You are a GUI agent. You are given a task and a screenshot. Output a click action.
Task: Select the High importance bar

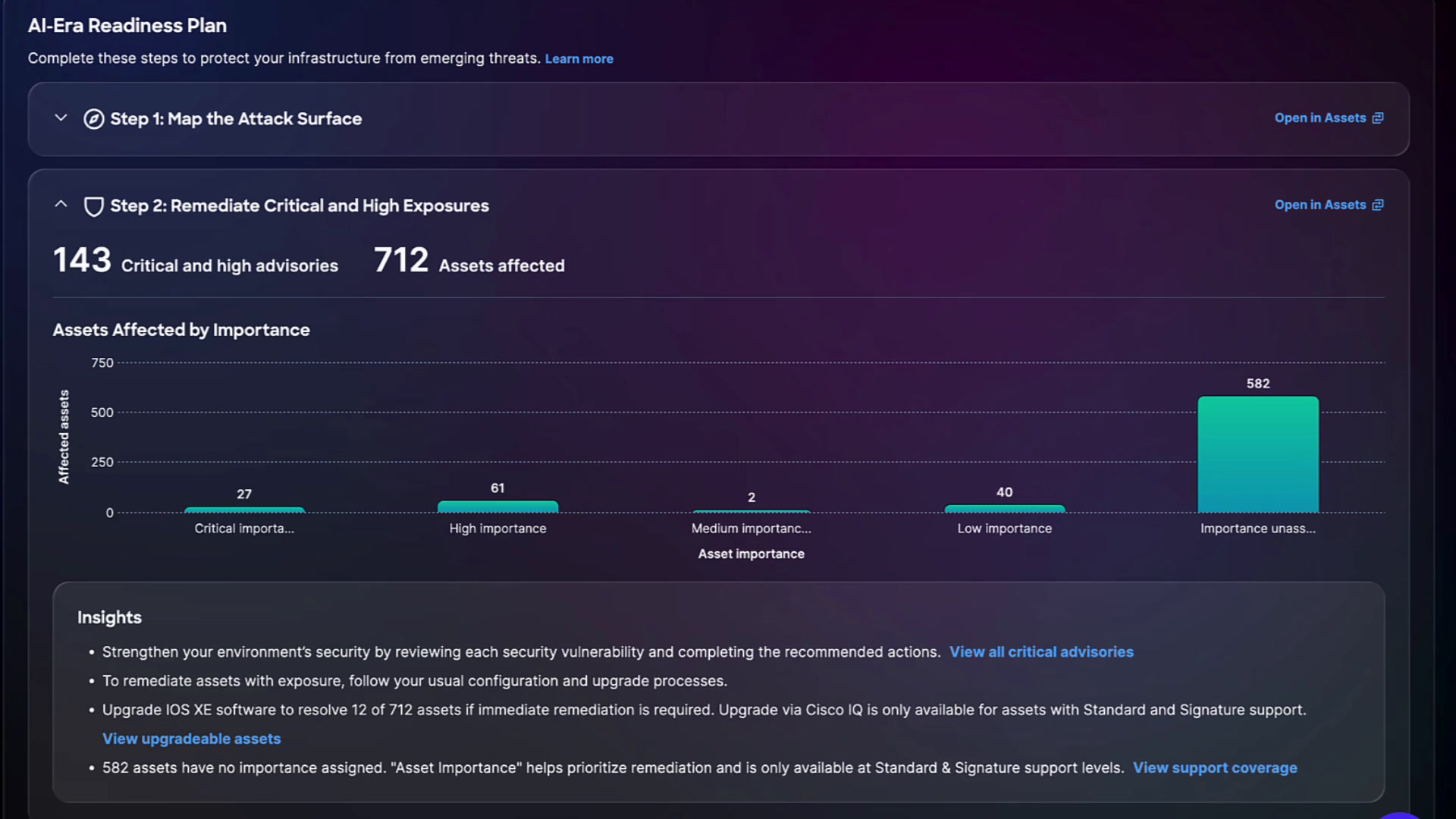[x=497, y=507]
